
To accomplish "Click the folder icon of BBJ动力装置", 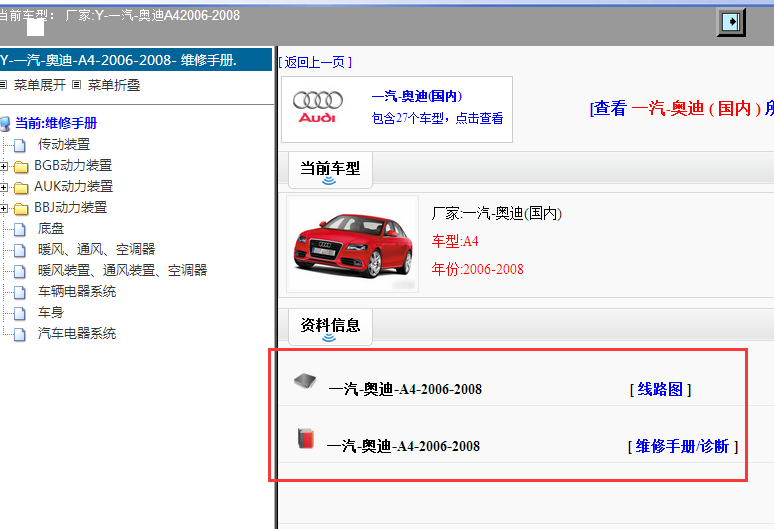I will tap(21, 209).
